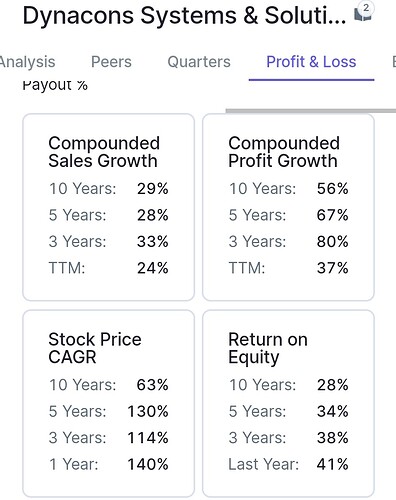Select the 5 Years stock CAGR 130% value

tap(148, 411)
